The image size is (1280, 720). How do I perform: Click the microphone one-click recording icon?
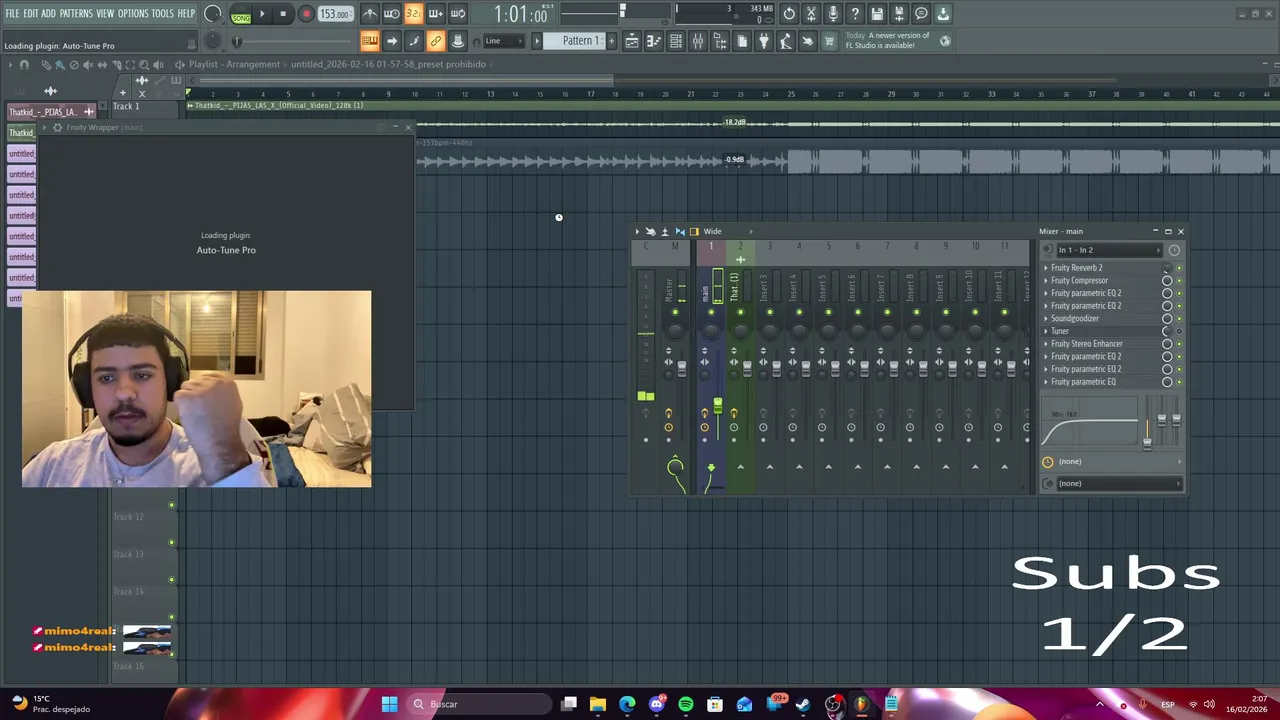click(833, 13)
